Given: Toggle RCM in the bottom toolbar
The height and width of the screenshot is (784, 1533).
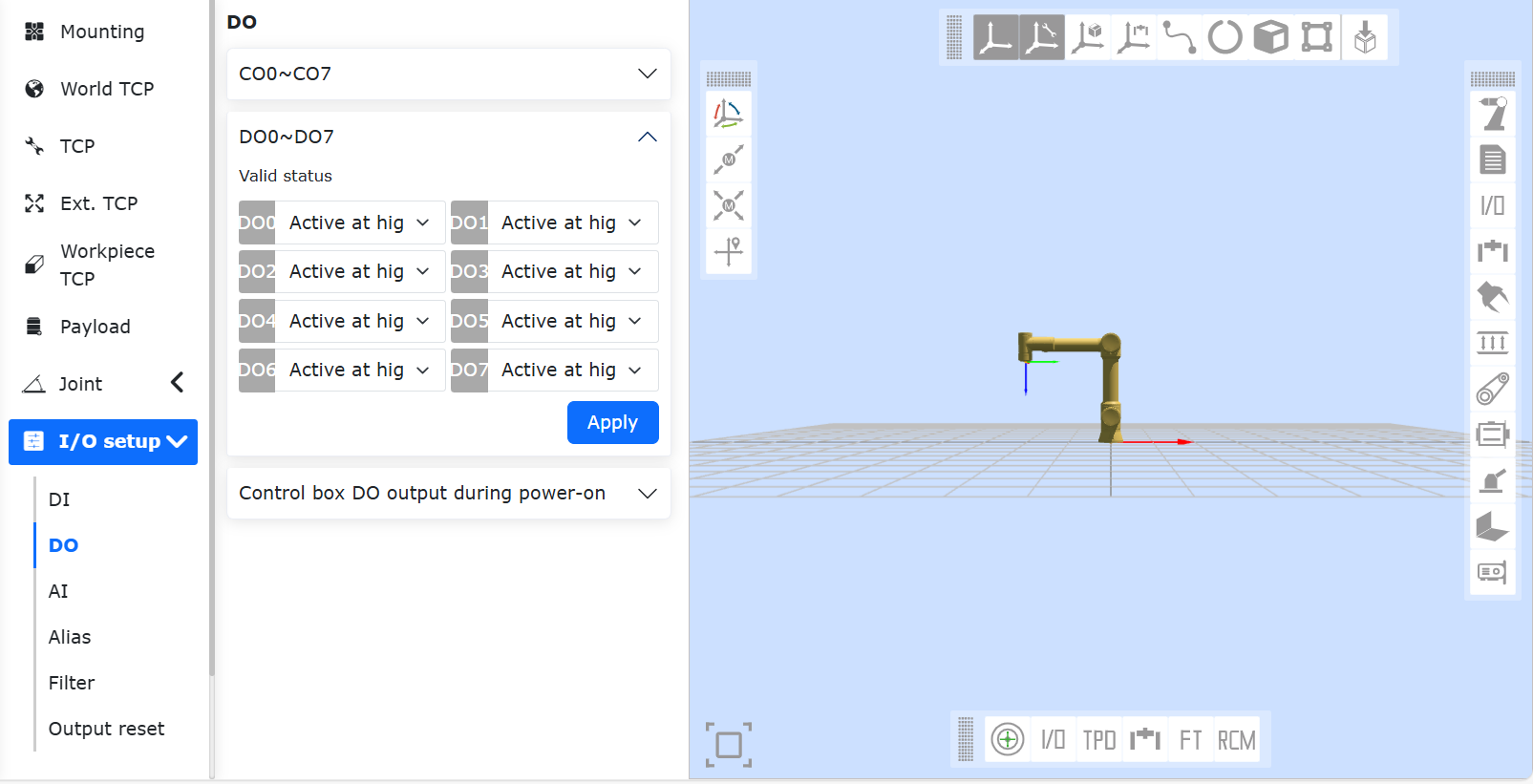Looking at the screenshot, I should coord(1237,739).
